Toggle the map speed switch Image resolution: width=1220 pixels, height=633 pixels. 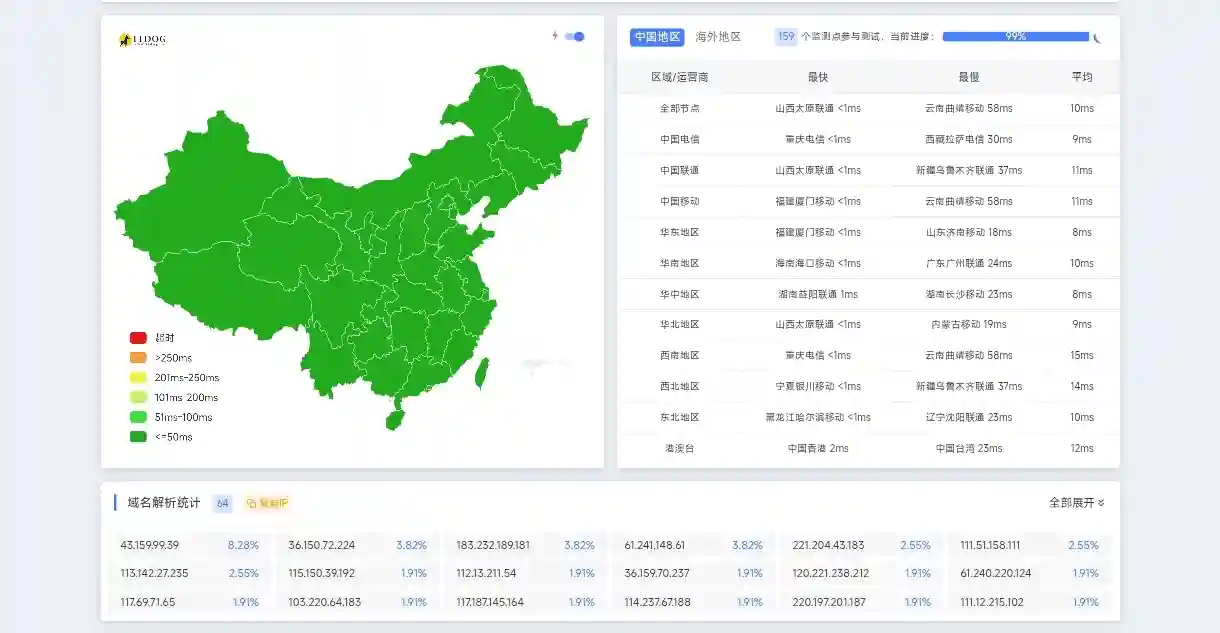[574, 36]
